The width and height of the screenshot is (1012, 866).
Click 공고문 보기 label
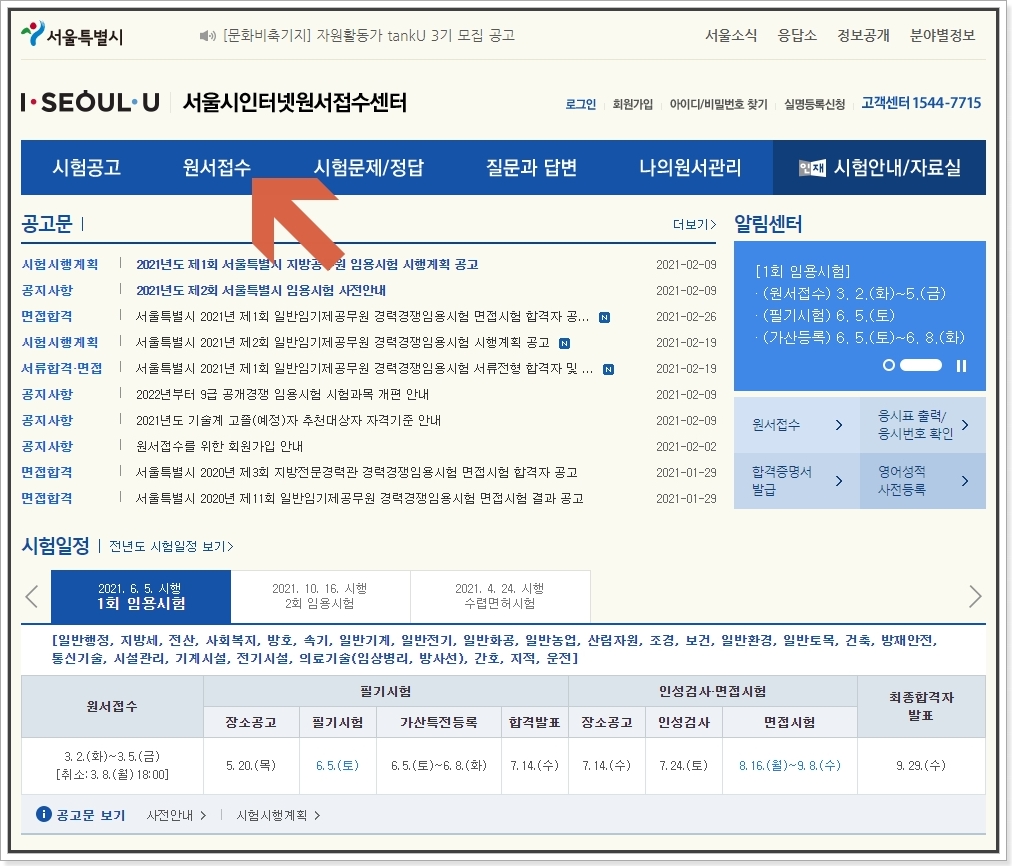pyautogui.click(x=90, y=815)
